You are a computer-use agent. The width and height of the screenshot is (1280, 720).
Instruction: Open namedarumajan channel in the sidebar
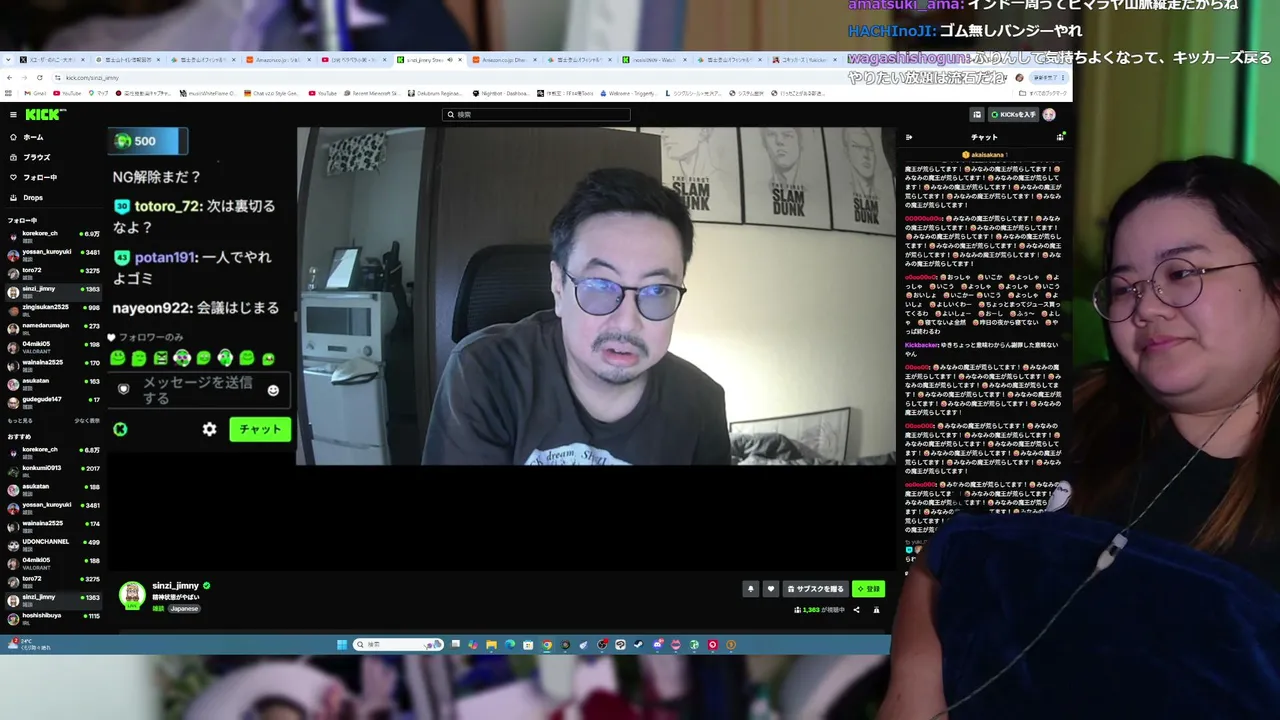coord(54,327)
